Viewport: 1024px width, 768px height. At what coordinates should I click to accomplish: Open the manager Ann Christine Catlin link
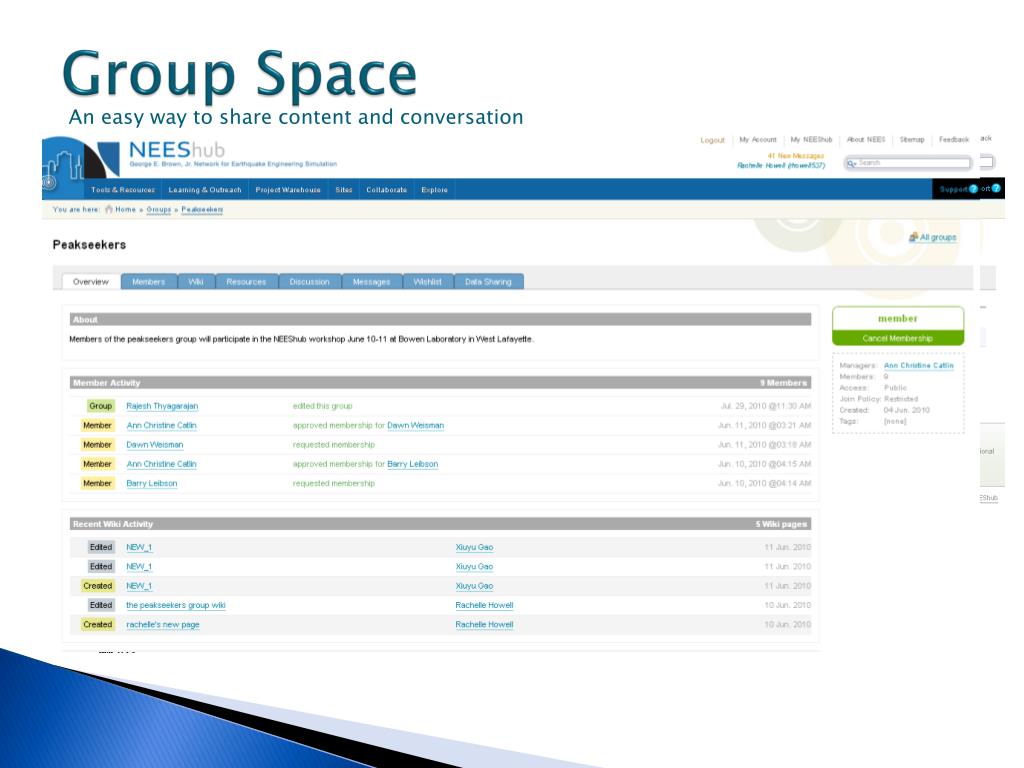tap(919, 366)
